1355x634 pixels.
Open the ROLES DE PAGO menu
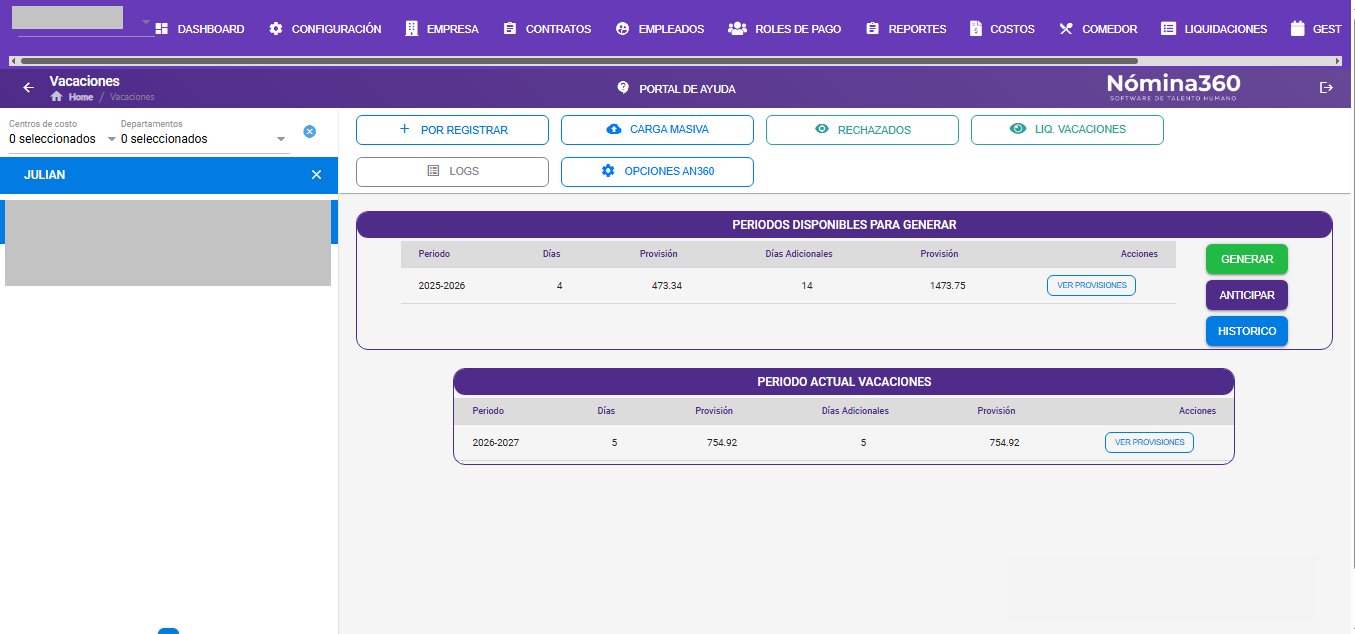click(x=784, y=29)
